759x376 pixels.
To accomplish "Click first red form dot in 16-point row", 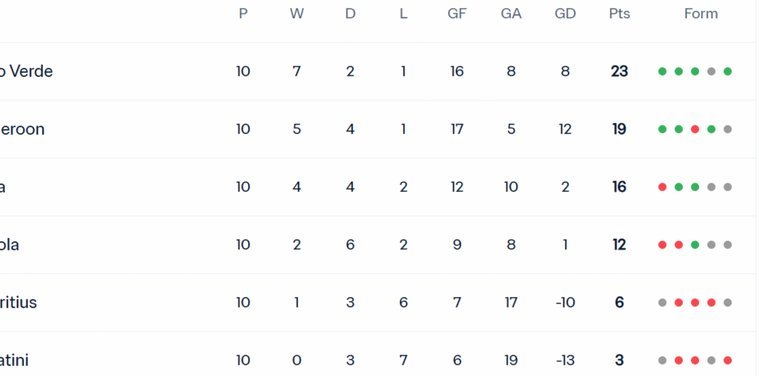I will click(662, 187).
